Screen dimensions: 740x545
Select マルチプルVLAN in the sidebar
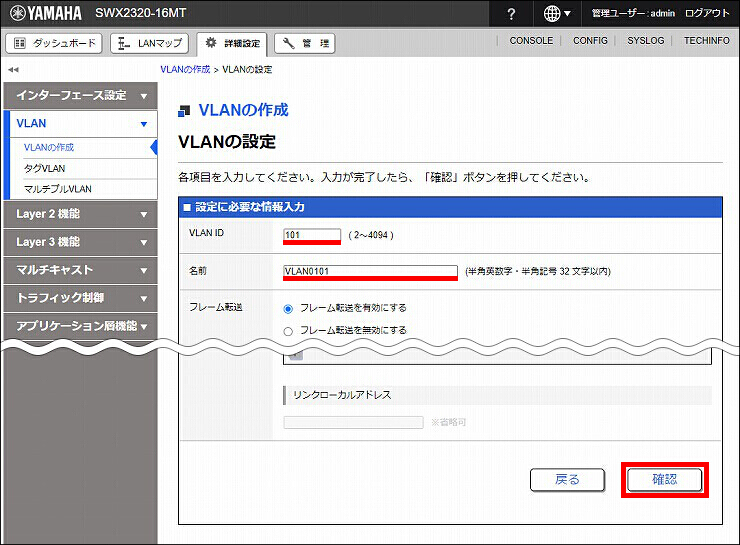tap(58, 189)
